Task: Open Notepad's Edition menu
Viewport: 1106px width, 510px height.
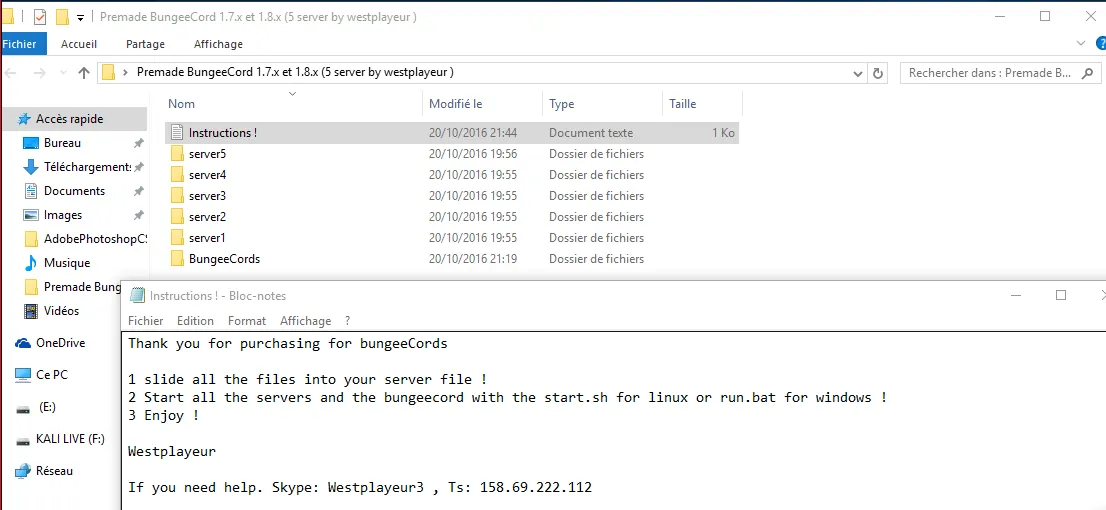Action: (195, 321)
